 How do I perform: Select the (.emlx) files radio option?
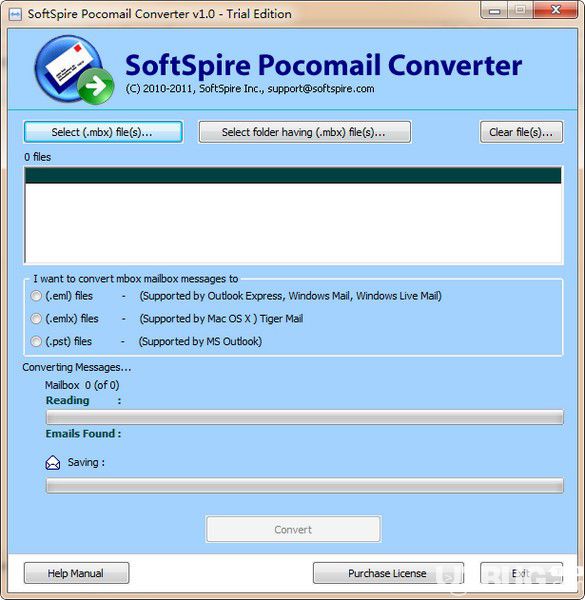[x=36, y=318]
